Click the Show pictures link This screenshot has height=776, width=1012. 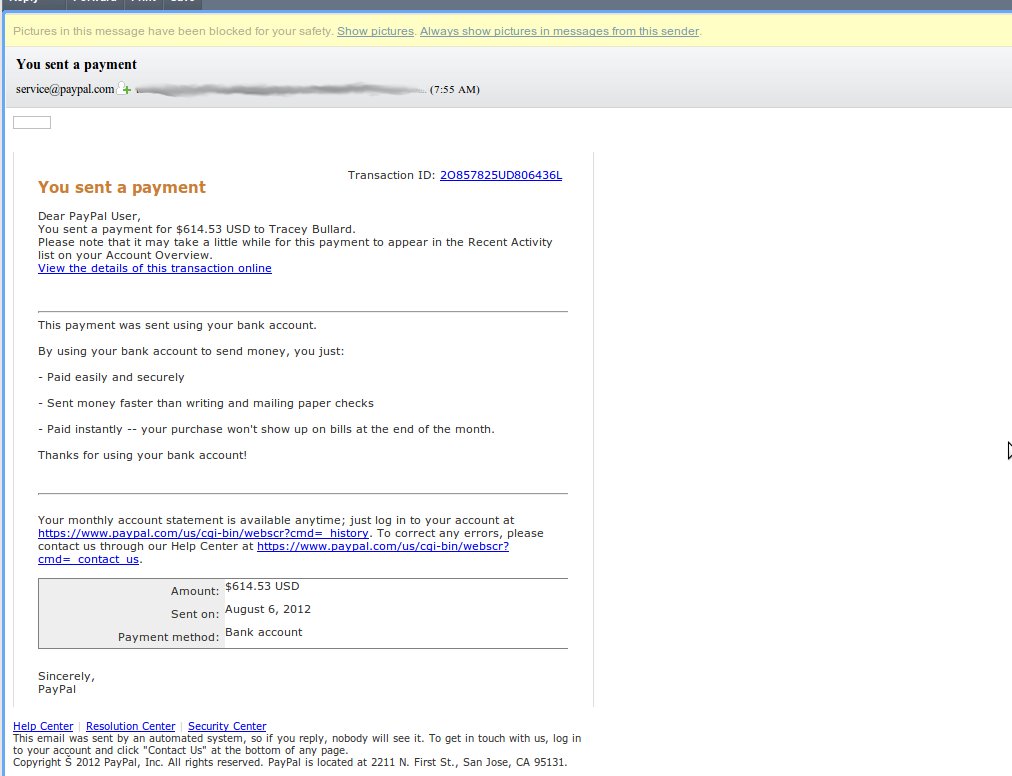(375, 31)
